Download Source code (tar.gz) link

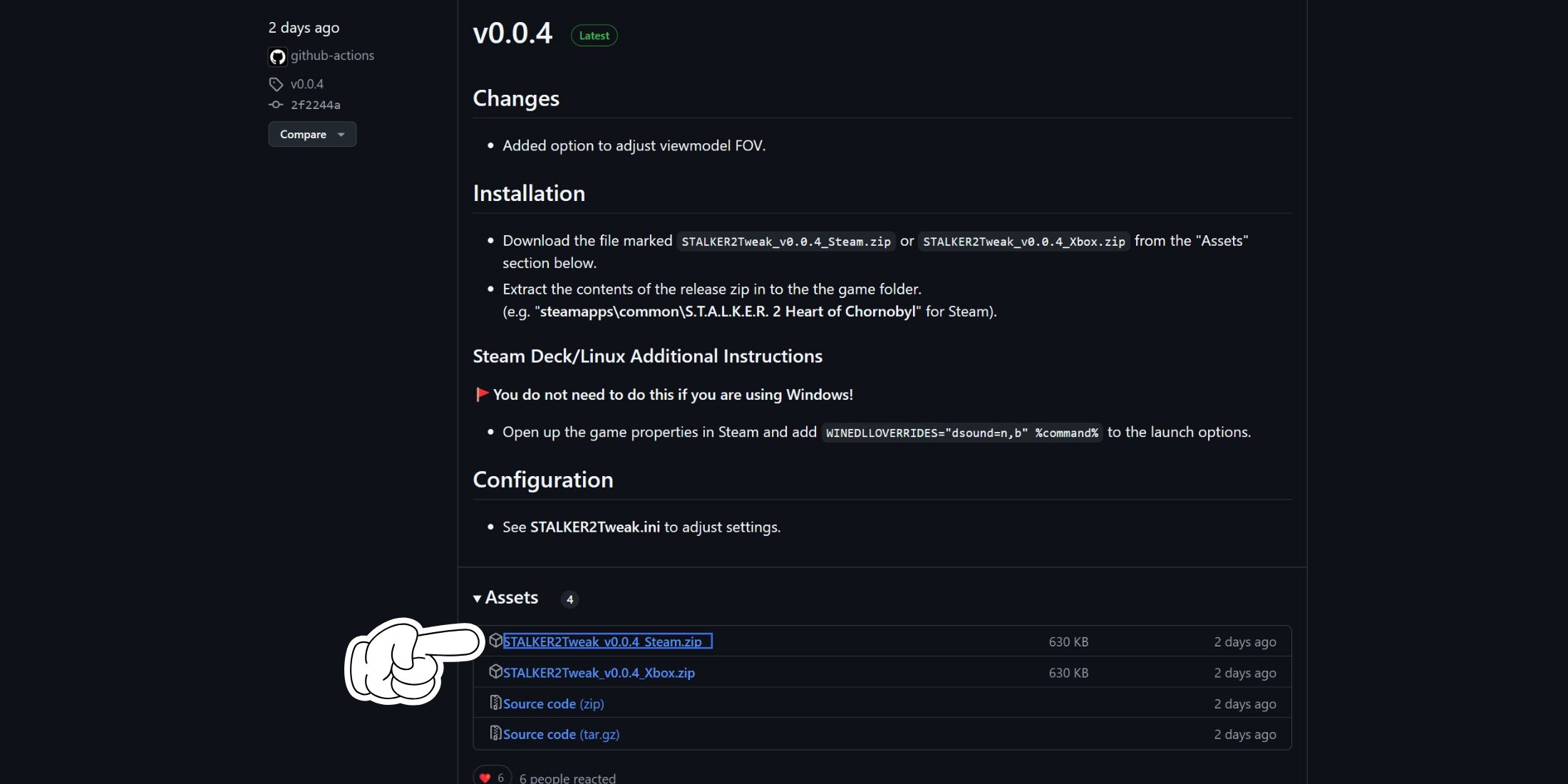pos(561,734)
